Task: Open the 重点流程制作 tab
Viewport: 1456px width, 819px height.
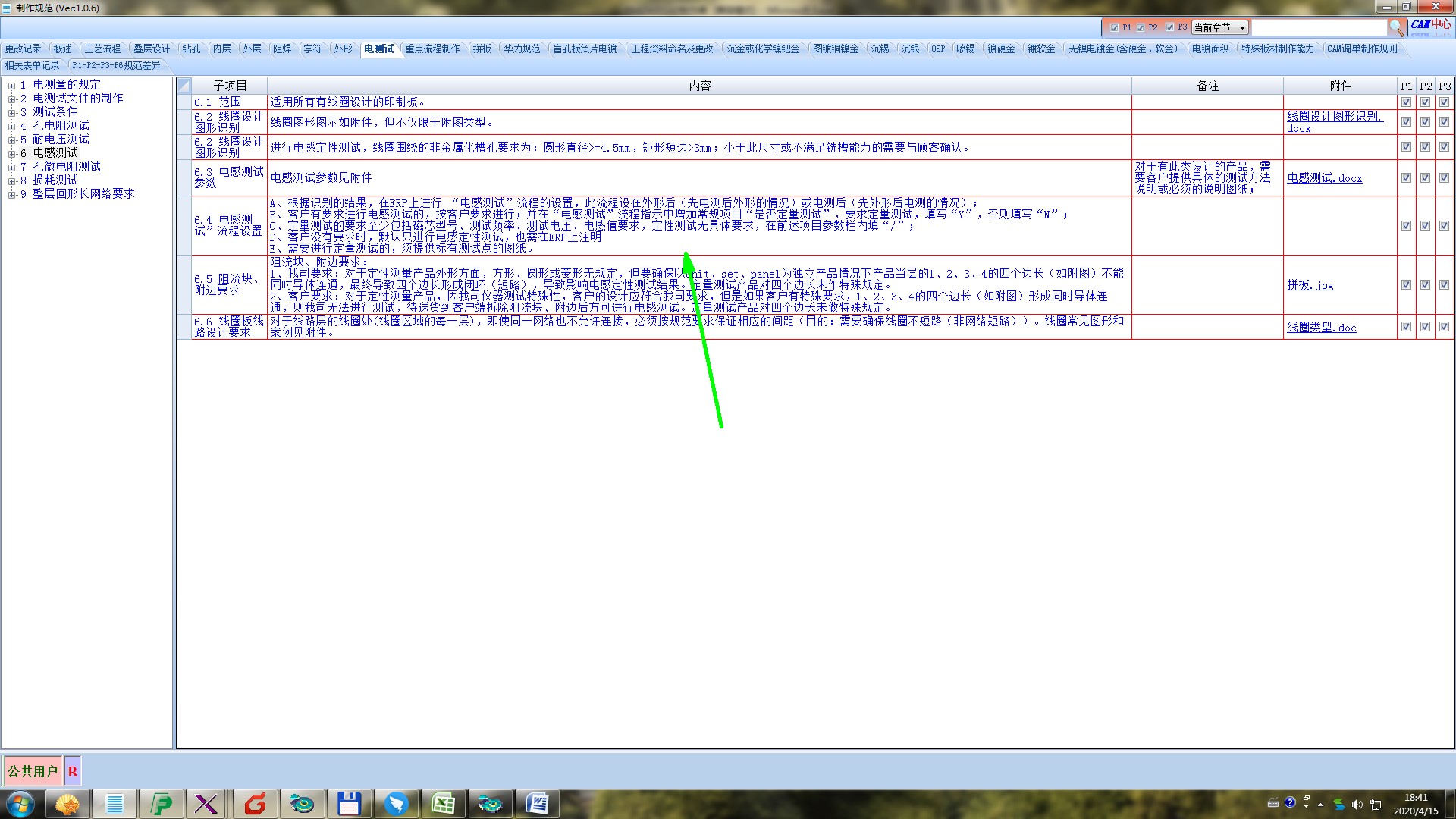Action: pos(432,49)
